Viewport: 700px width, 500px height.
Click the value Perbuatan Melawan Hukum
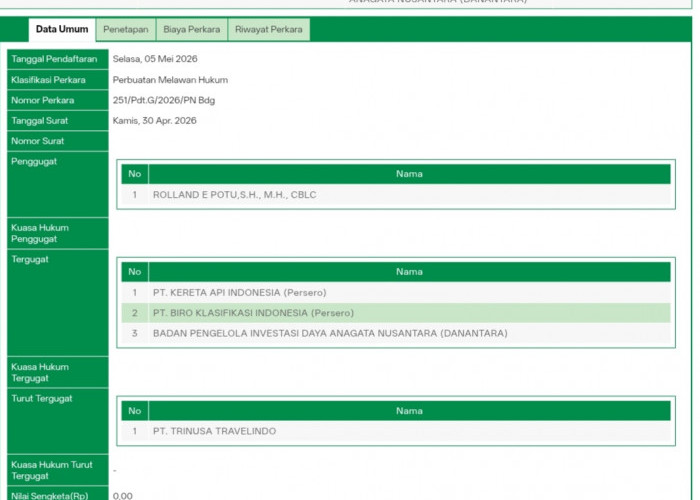click(x=170, y=80)
